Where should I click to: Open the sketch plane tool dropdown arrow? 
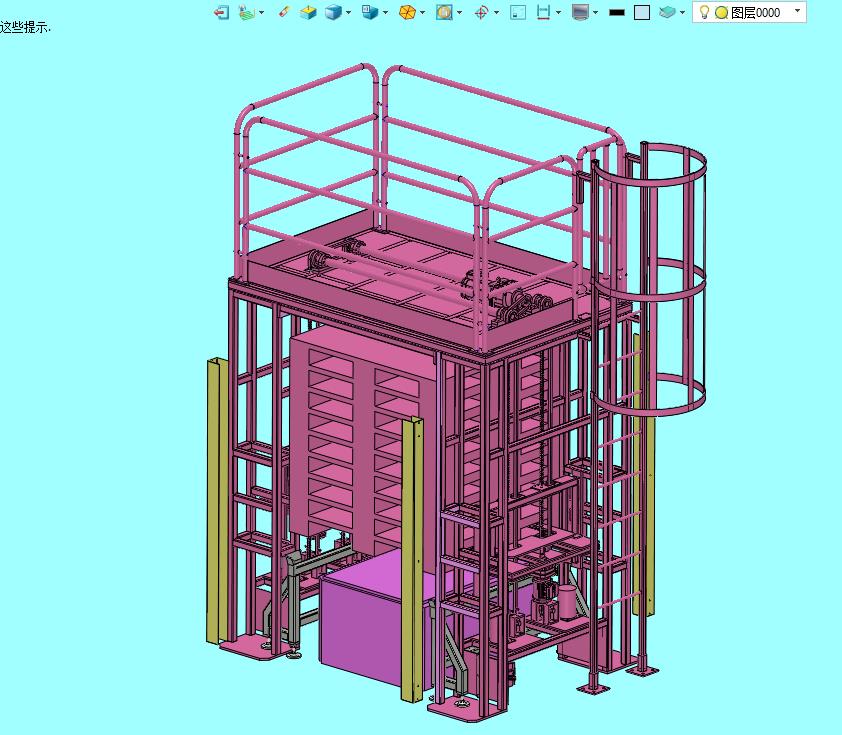click(262, 12)
